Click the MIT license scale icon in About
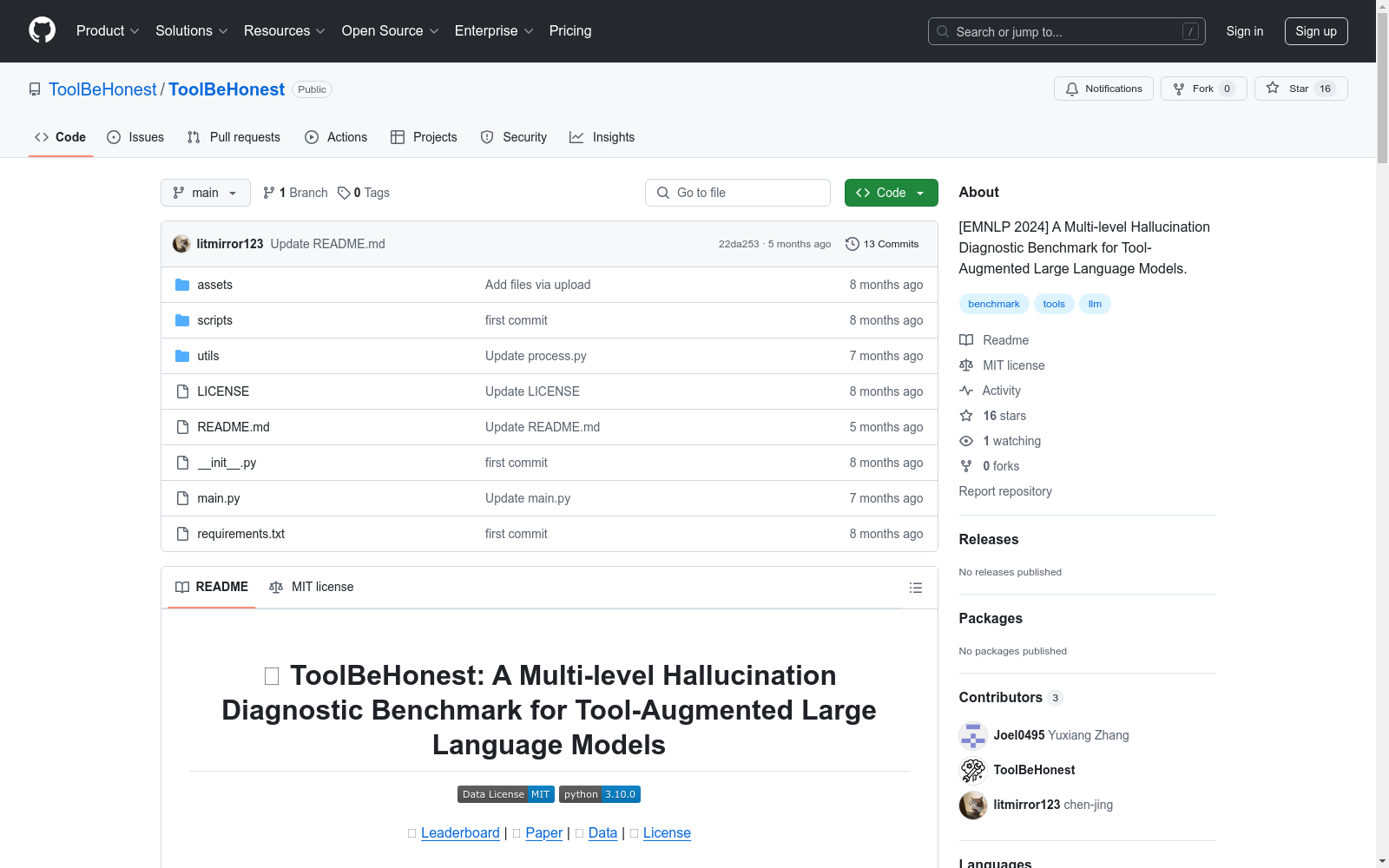 coord(966,365)
